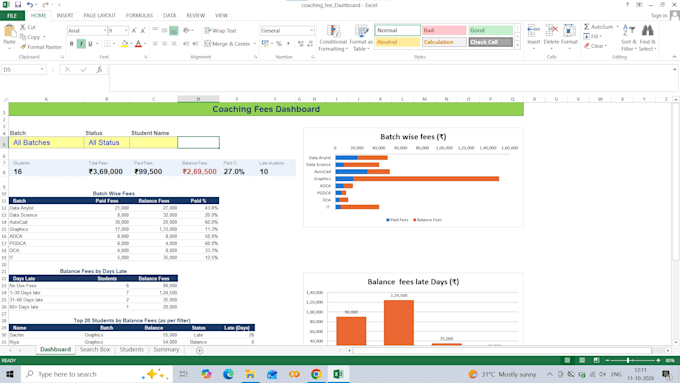Switch to PAGE LAYOUT tab

coord(100,16)
